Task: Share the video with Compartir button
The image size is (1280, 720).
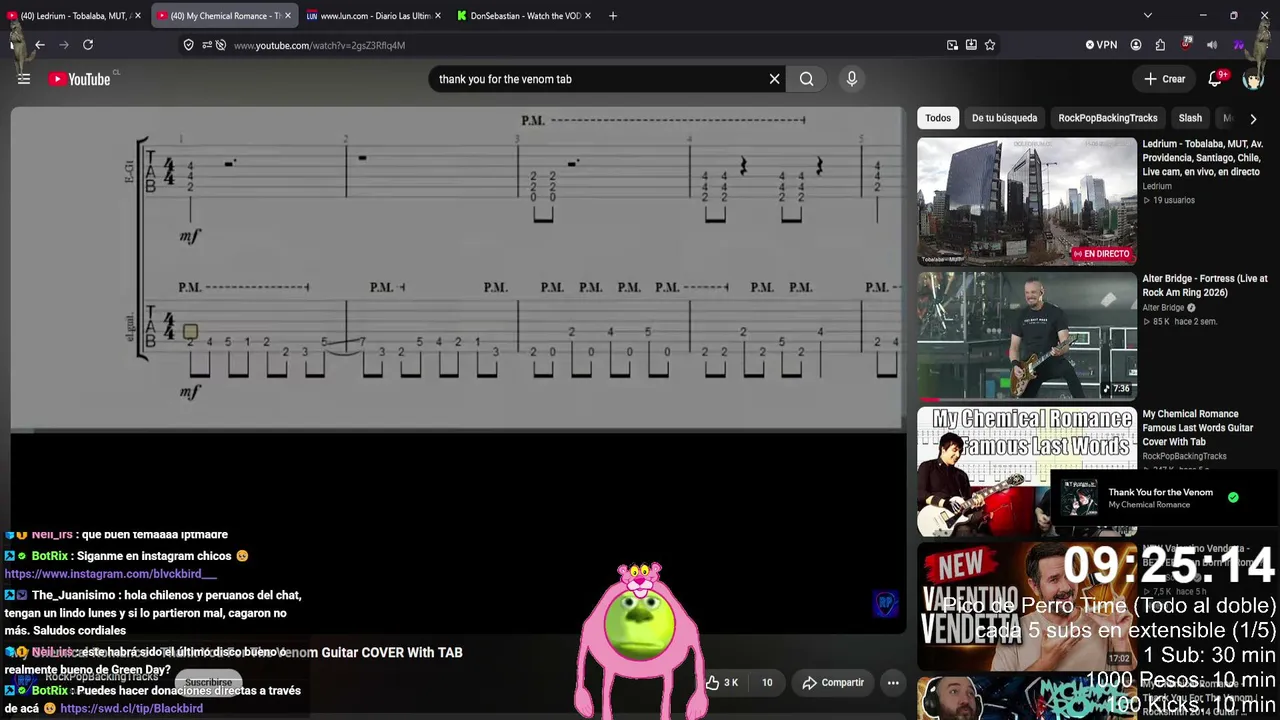Action: [x=833, y=683]
